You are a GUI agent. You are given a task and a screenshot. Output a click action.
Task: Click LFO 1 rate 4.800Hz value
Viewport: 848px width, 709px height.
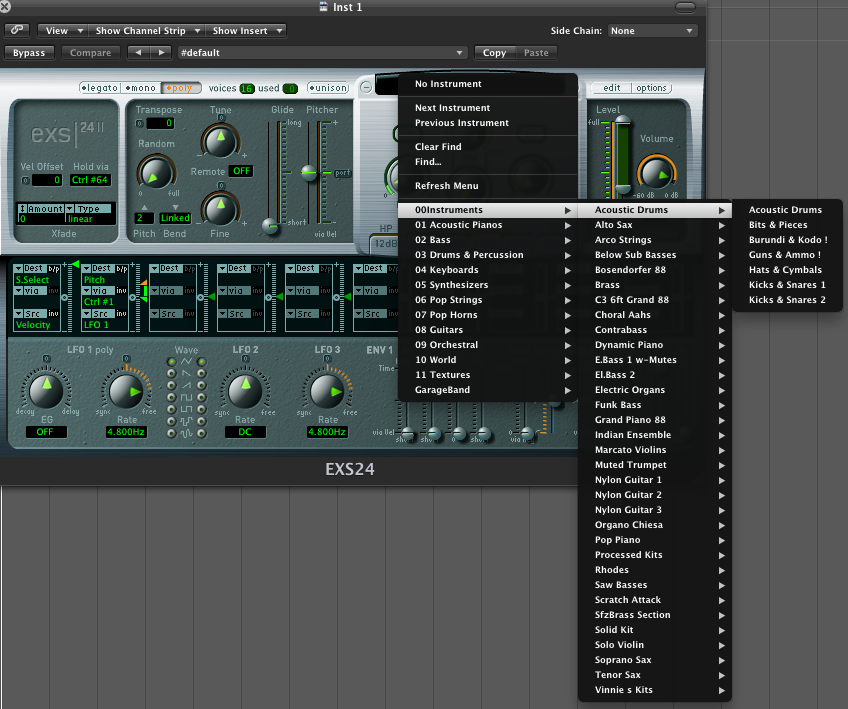(126, 432)
